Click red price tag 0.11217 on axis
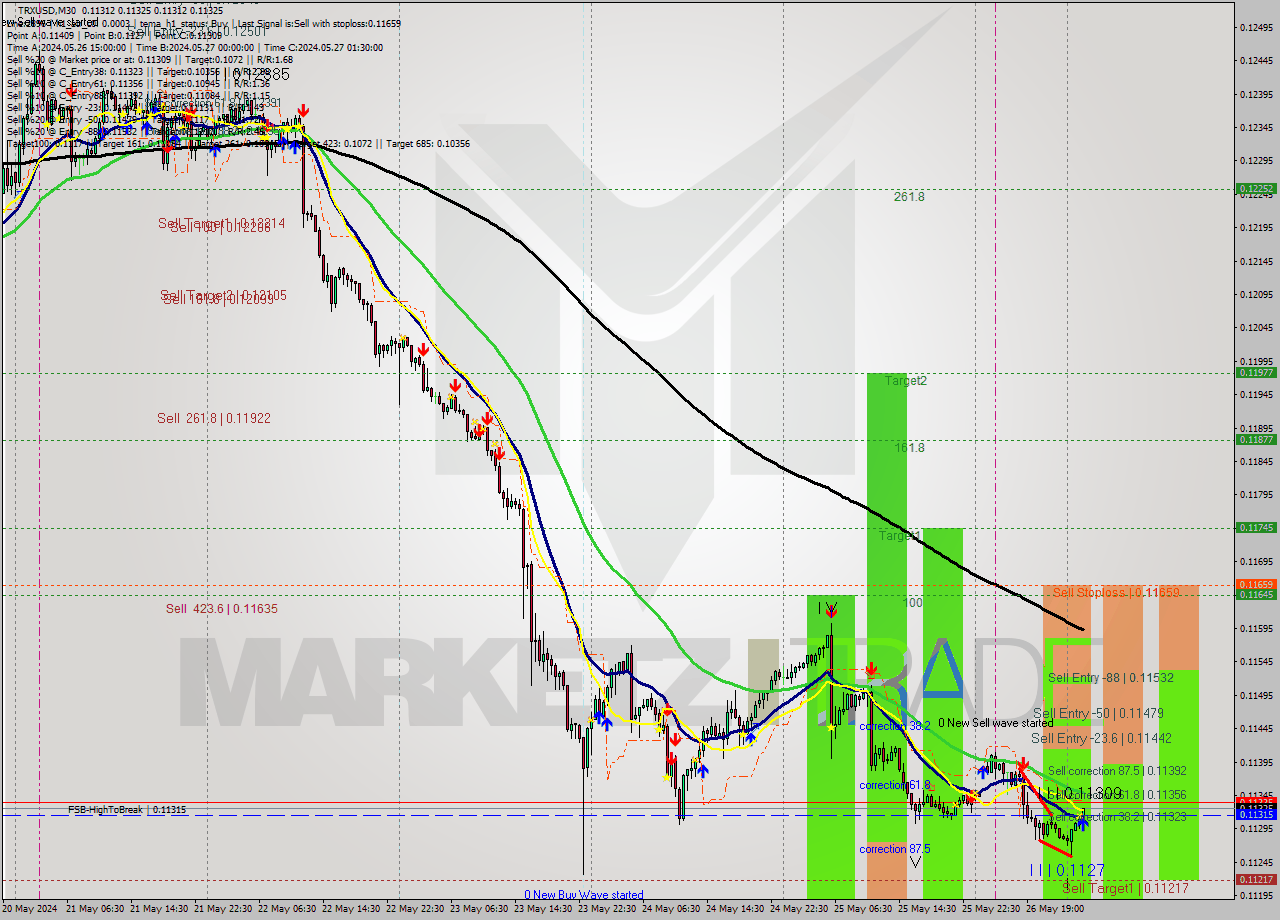This screenshot has width=1280, height=920. (1256, 879)
